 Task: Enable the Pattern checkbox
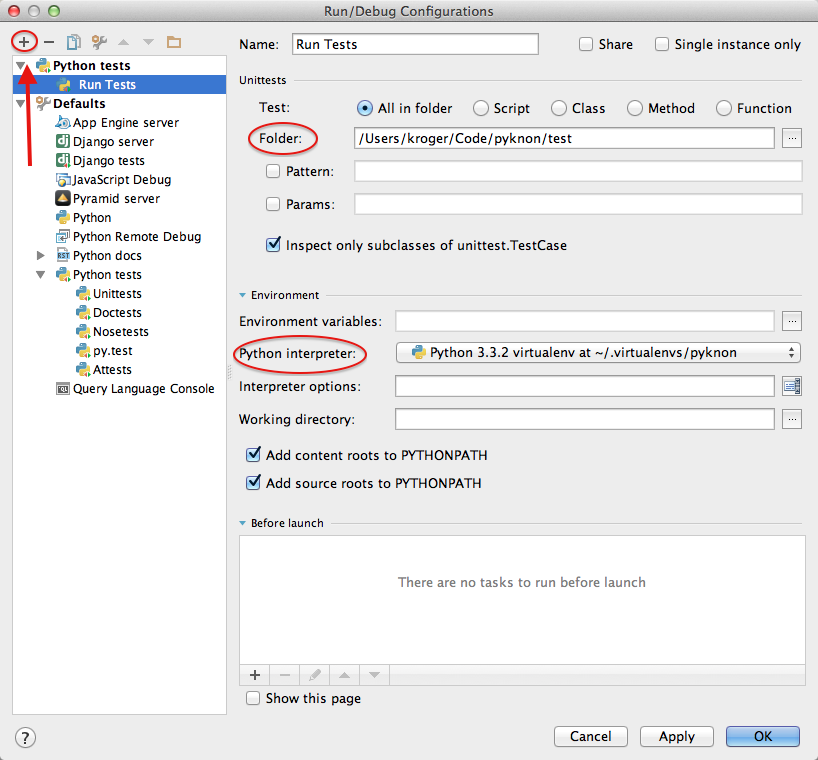click(273, 171)
